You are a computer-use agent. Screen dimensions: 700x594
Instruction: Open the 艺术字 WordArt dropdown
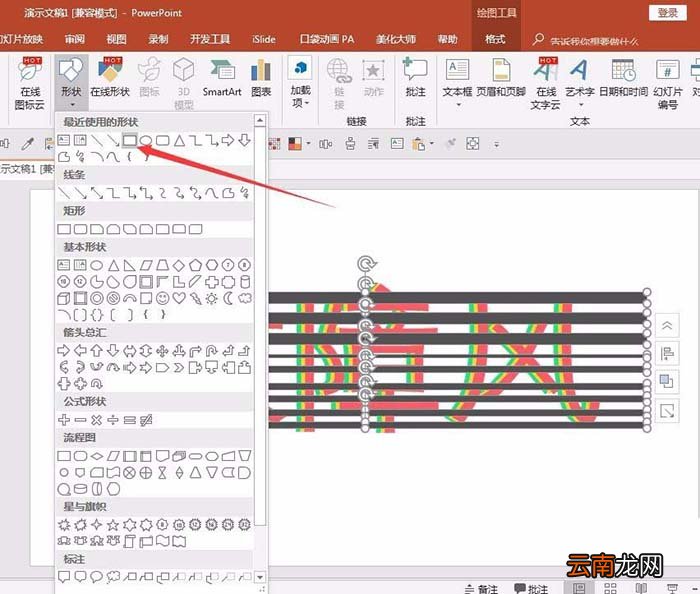[x=580, y=83]
